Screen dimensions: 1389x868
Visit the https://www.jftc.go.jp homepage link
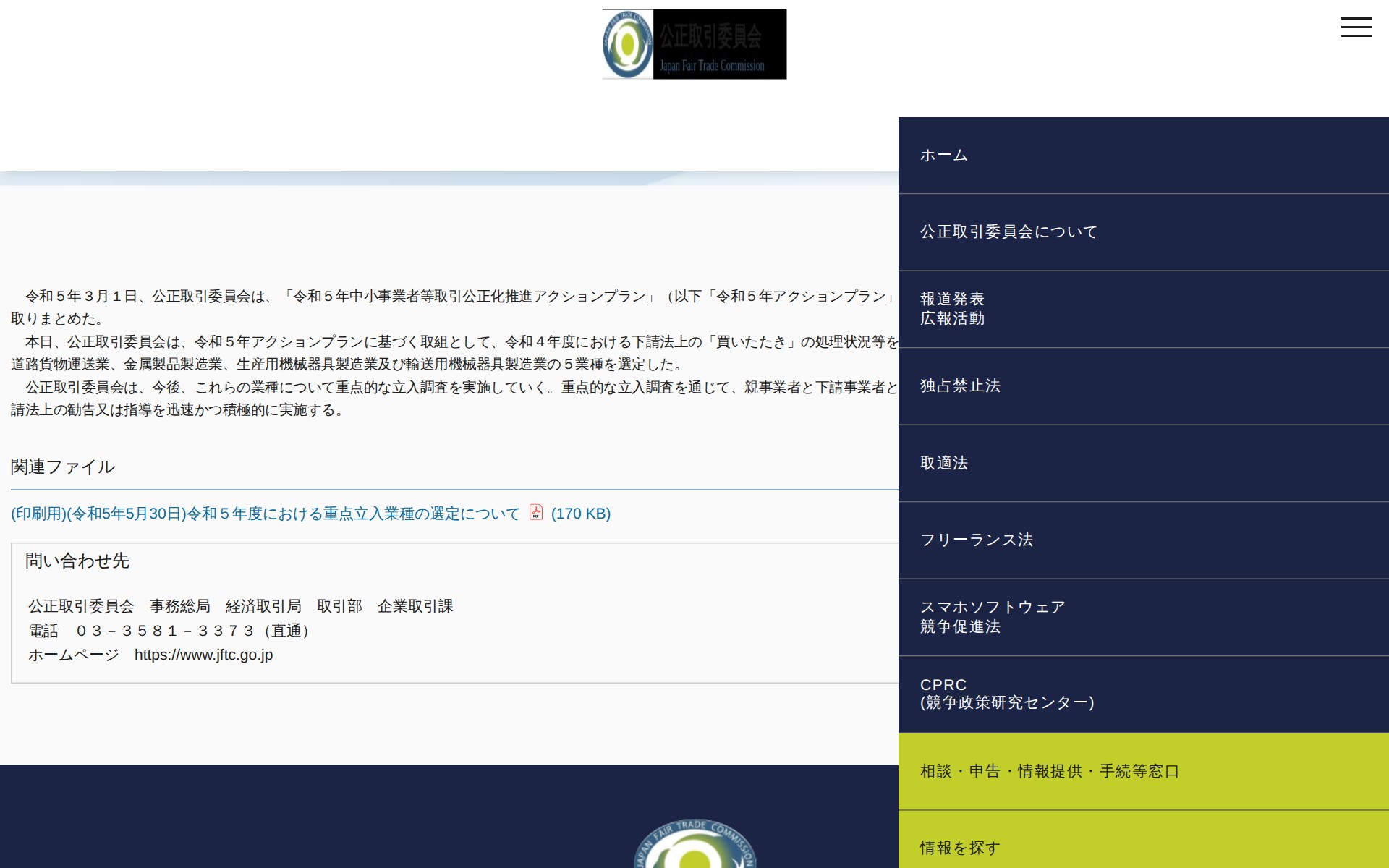[203, 655]
